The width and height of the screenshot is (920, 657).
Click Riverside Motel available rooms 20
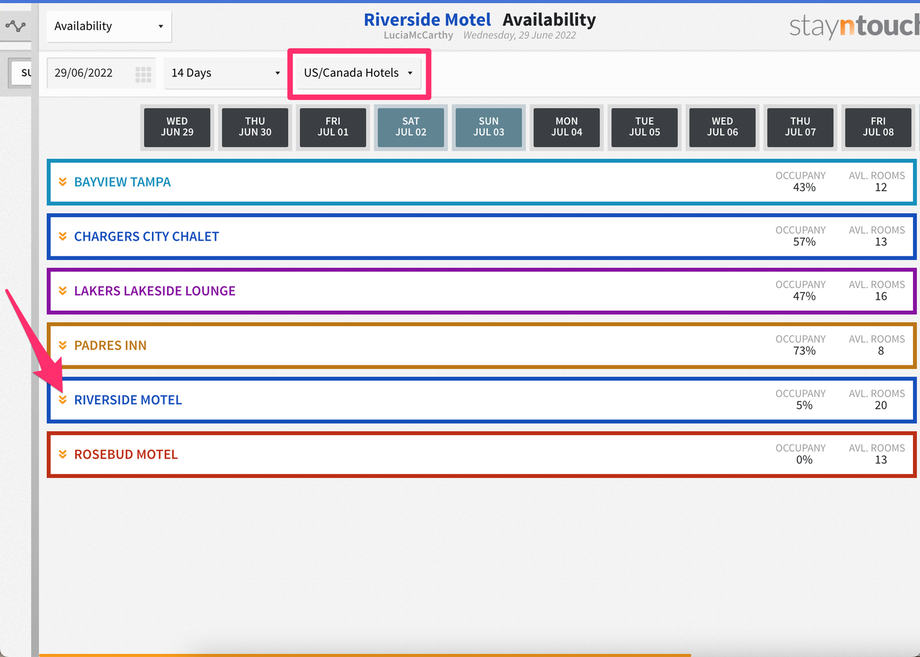[881, 406]
